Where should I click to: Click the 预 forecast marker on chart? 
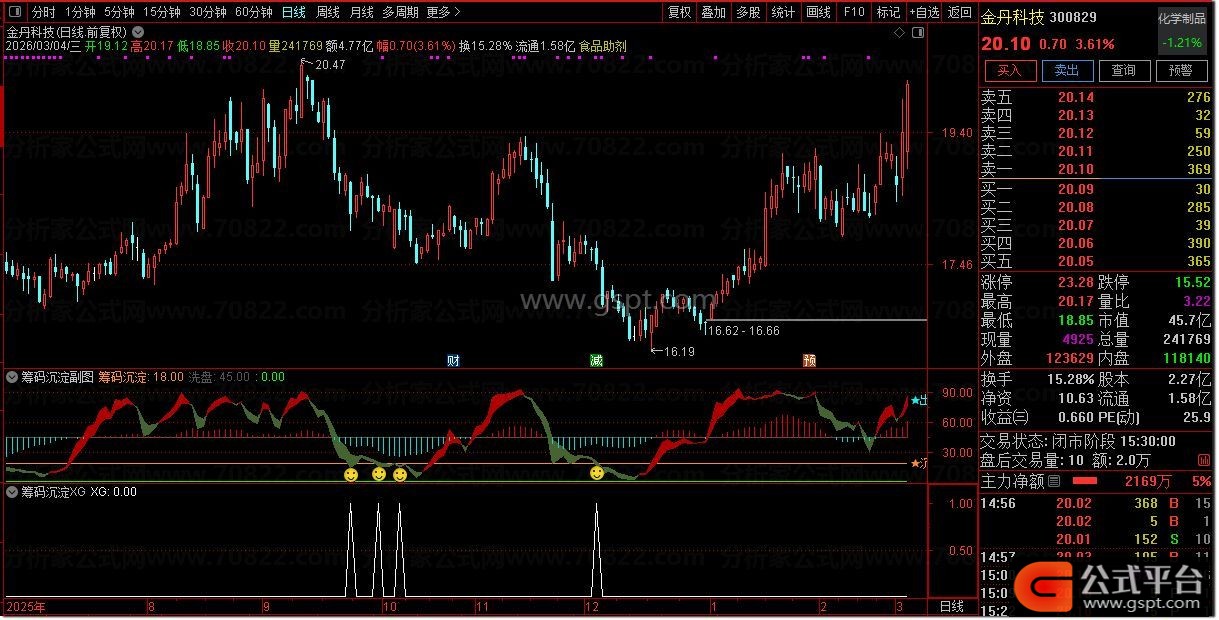click(x=809, y=360)
